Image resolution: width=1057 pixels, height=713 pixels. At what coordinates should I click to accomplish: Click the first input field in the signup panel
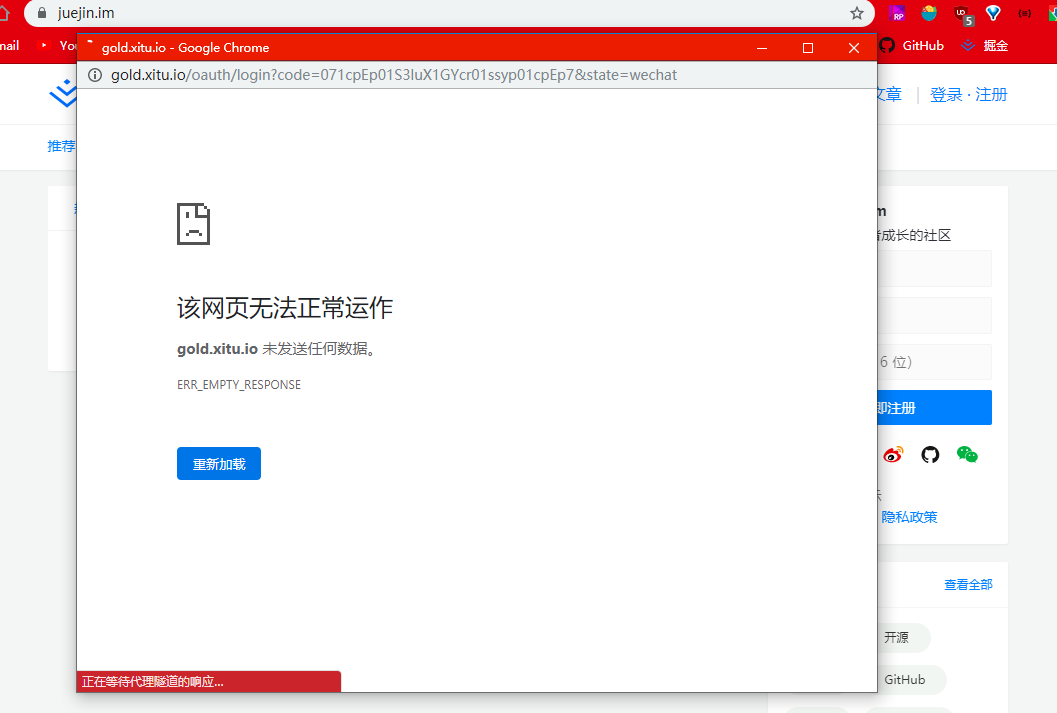934,268
